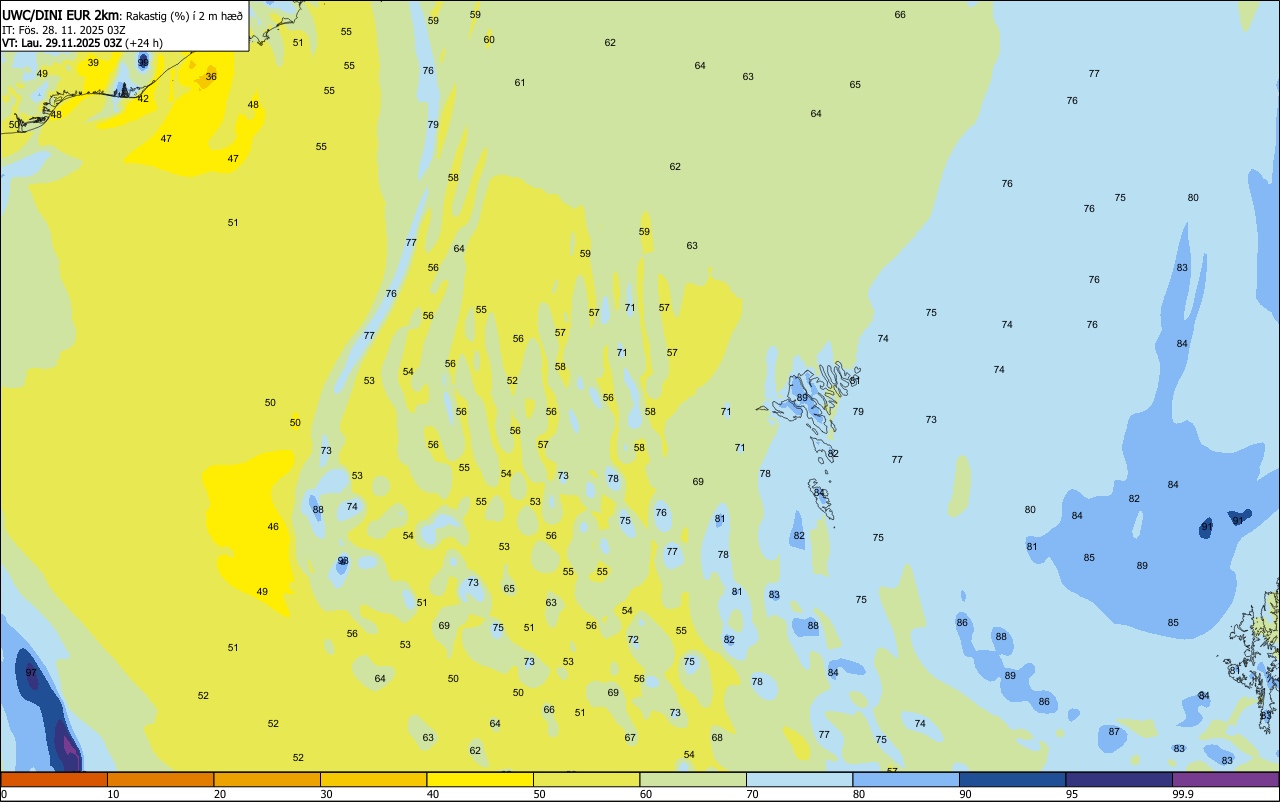Click the "90" tick label on color scale
Screen dimensions: 1280x802
966,794
